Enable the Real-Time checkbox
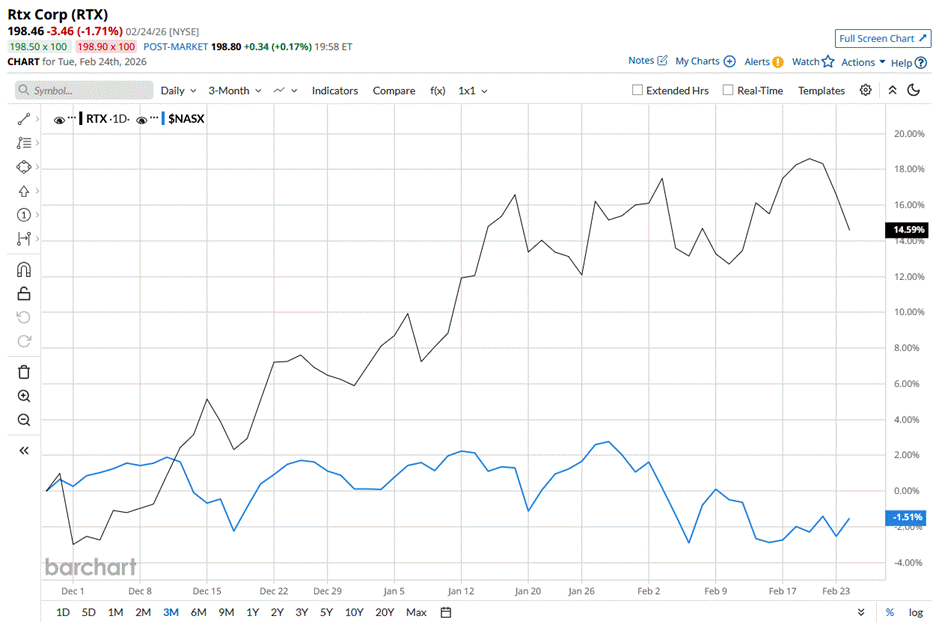Screen dimensions: 936x622 [727, 90]
